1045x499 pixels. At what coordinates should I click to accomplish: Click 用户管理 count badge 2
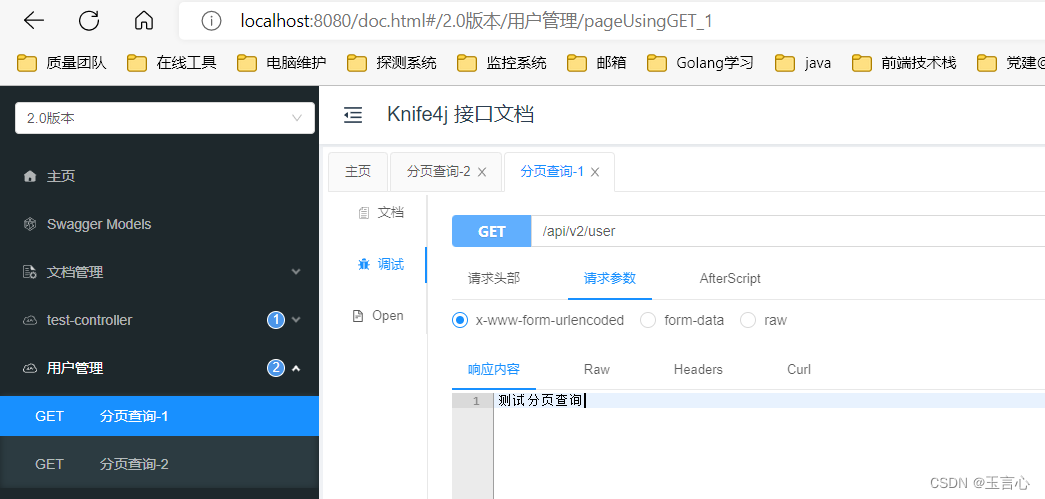coord(276,368)
